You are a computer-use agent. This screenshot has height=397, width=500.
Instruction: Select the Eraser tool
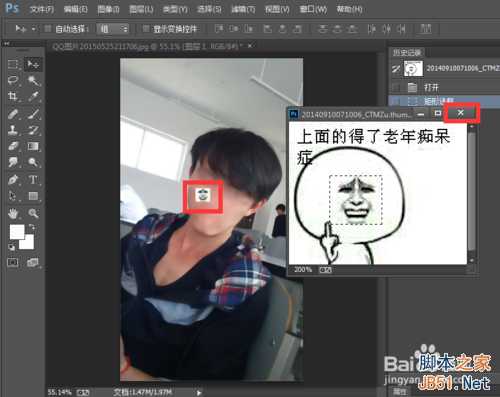point(13,146)
